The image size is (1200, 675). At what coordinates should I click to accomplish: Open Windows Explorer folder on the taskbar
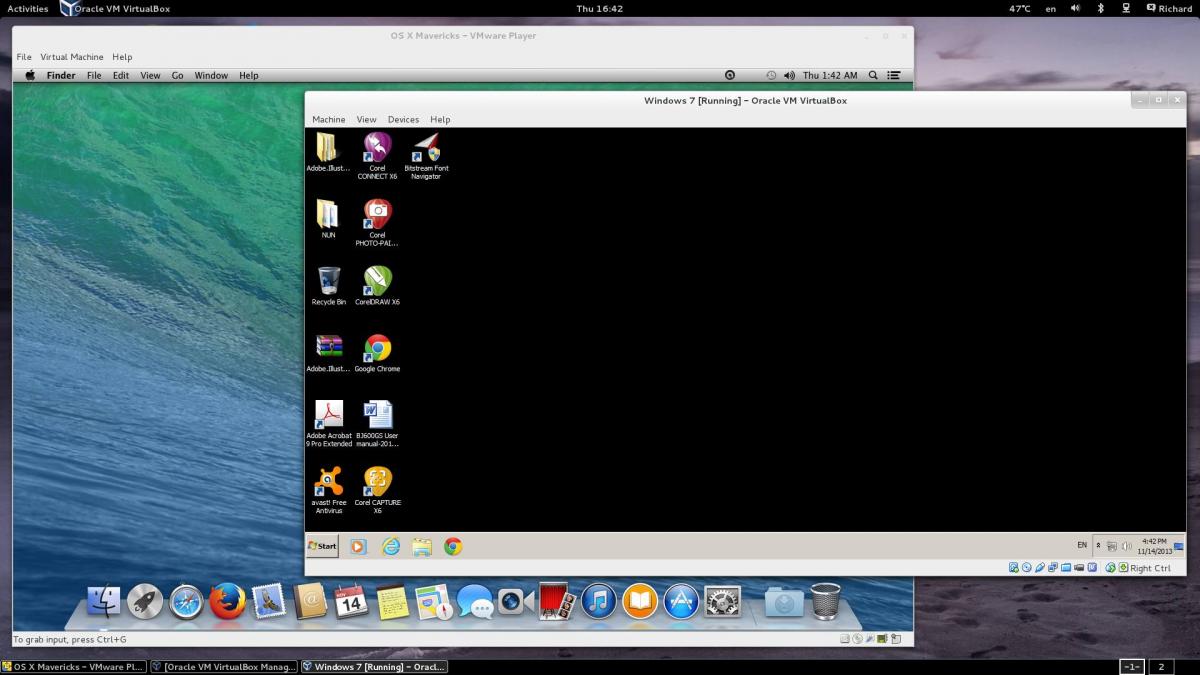(422, 546)
